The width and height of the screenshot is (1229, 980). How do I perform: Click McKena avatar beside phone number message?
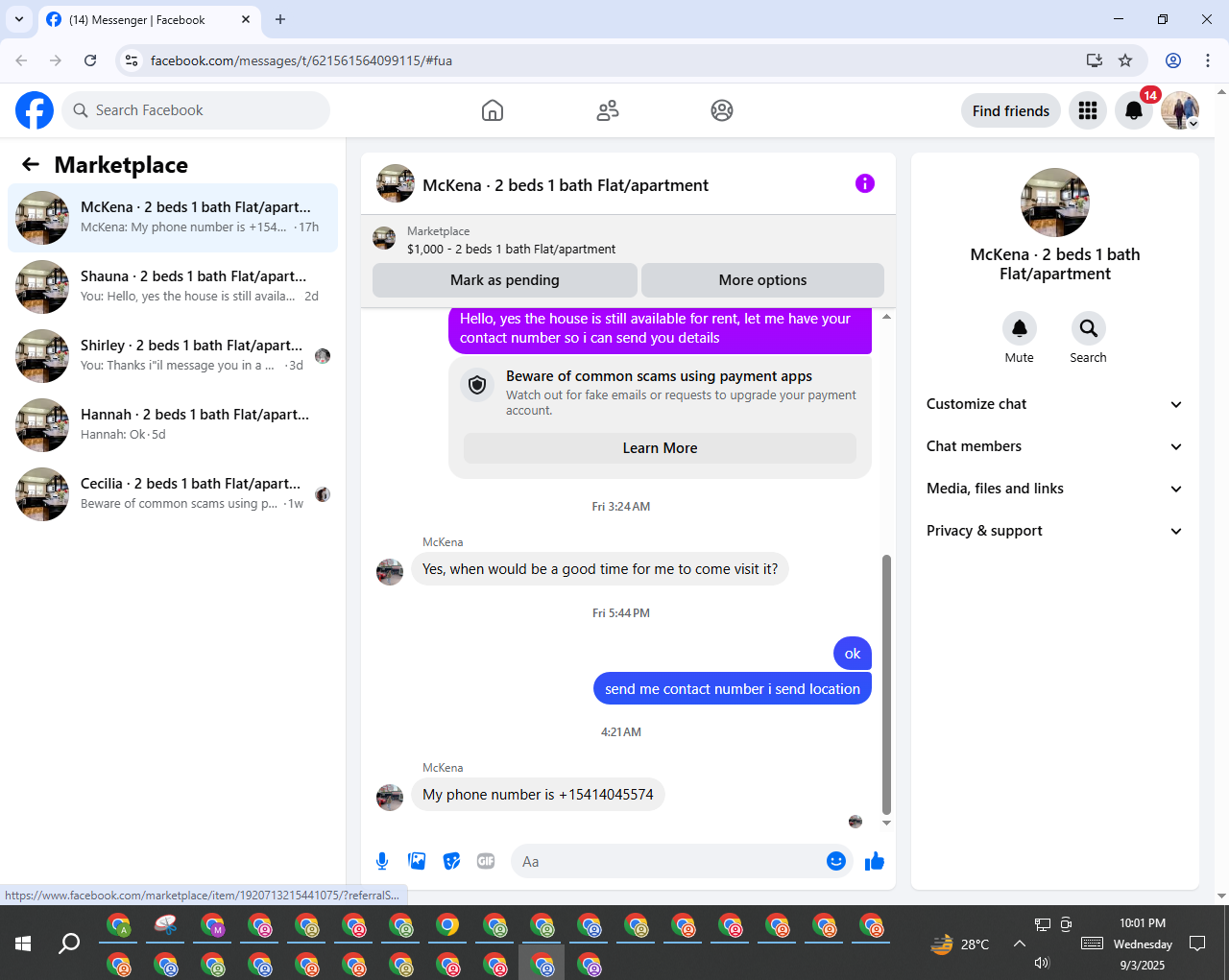390,798
